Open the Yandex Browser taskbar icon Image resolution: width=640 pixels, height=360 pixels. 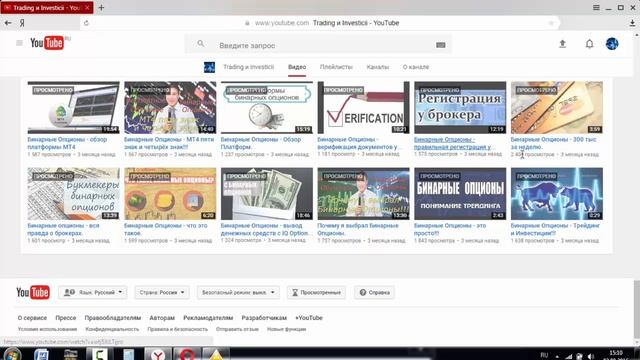pos(158,354)
